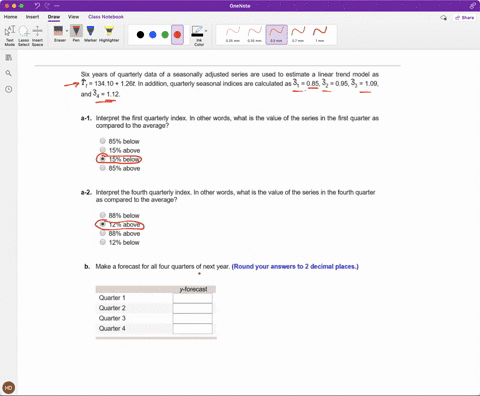The width and height of the screenshot is (480, 396).
Task: Activate the Lasso Select tool
Action: 24,36
